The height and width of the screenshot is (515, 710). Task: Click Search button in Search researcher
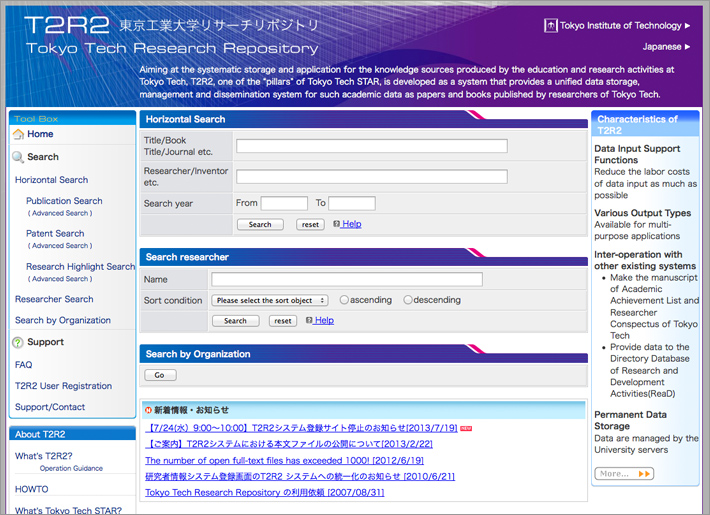coord(235,321)
